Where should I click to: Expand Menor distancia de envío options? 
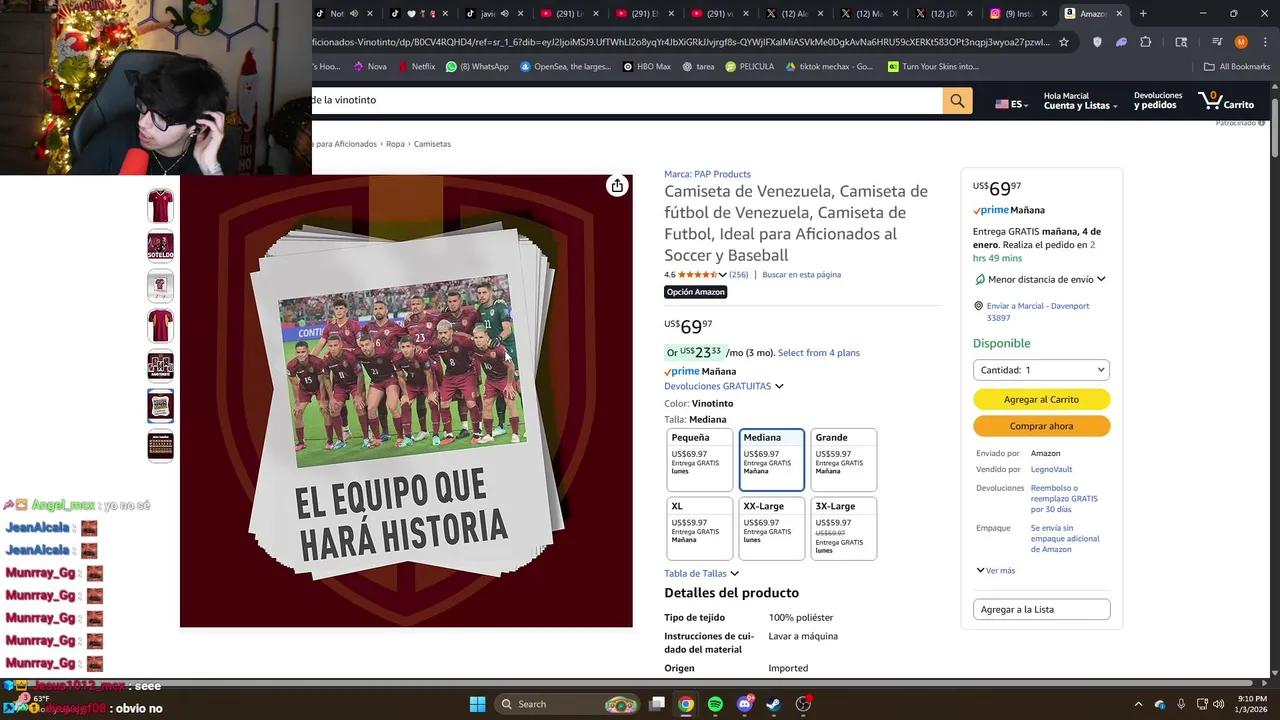pyautogui.click(x=1040, y=280)
